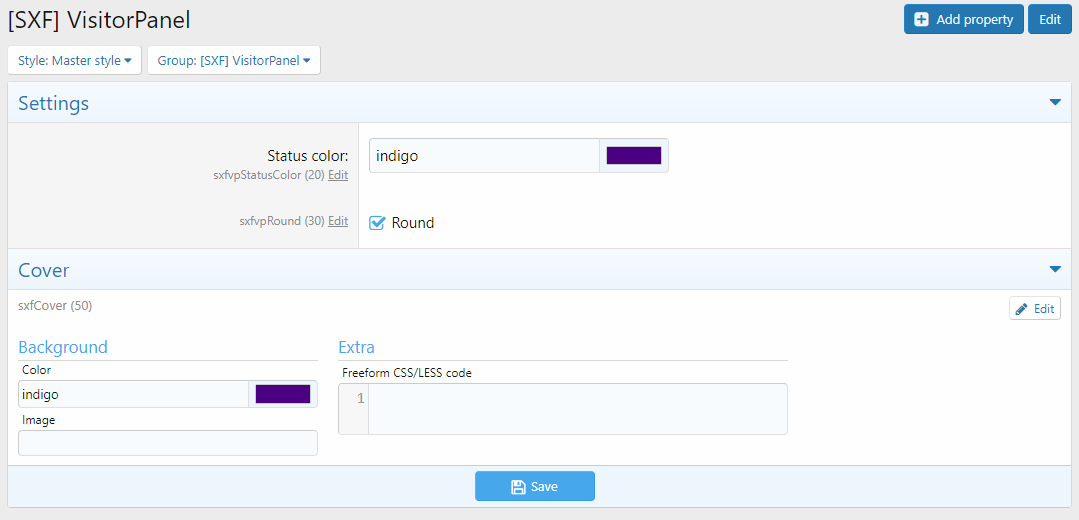Click inside the Freeform CSS/LESS code editor

(x=577, y=409)
